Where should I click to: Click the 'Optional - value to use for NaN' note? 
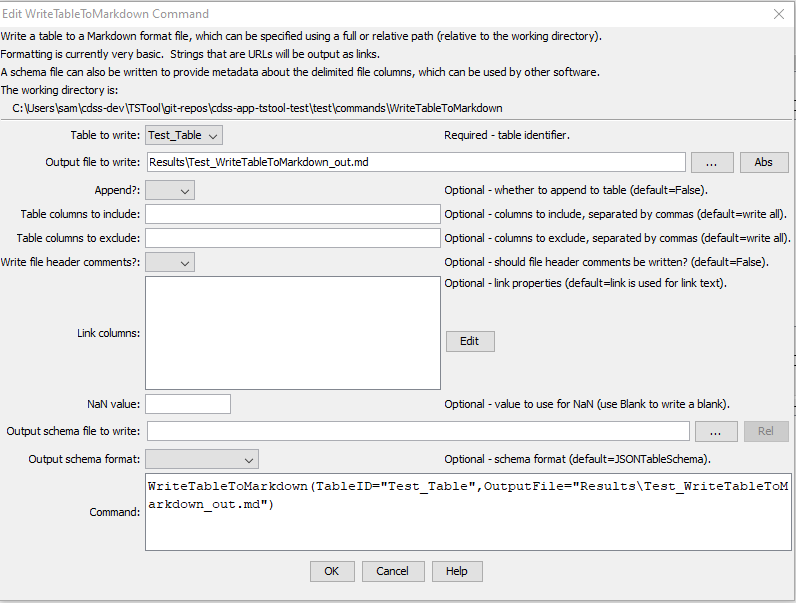pyautogui.click(x=587, y=405)
